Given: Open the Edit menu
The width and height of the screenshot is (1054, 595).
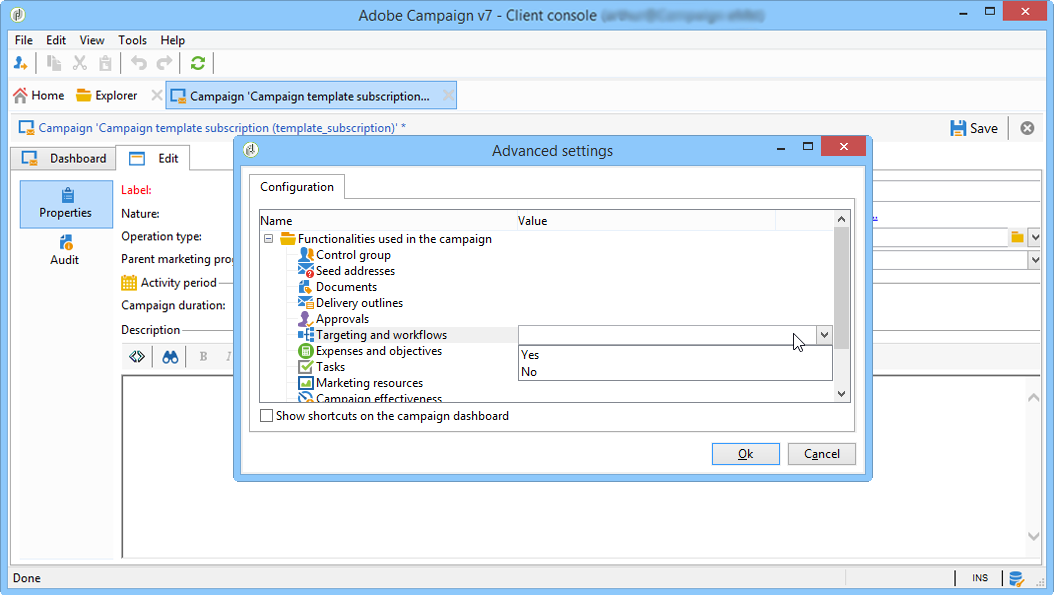Looking at the screenshot, I should pos(56,40).
